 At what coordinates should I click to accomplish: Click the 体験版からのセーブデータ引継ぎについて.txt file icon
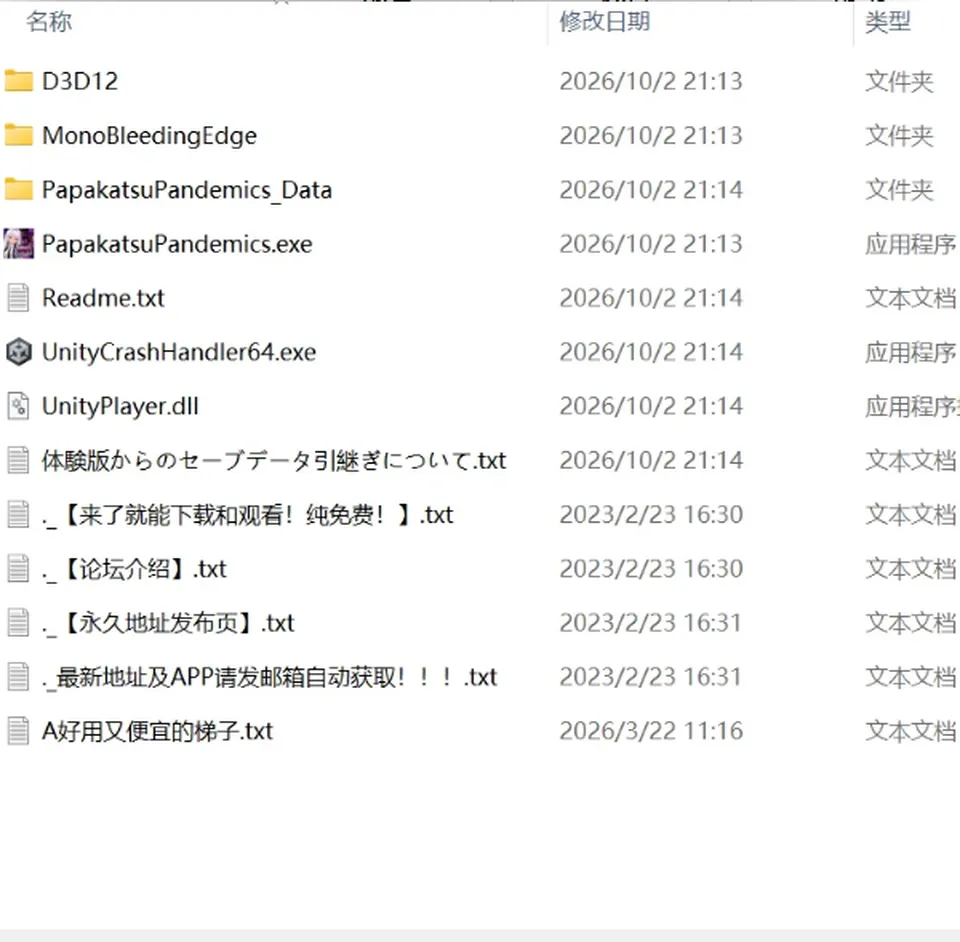click(18, 460)
